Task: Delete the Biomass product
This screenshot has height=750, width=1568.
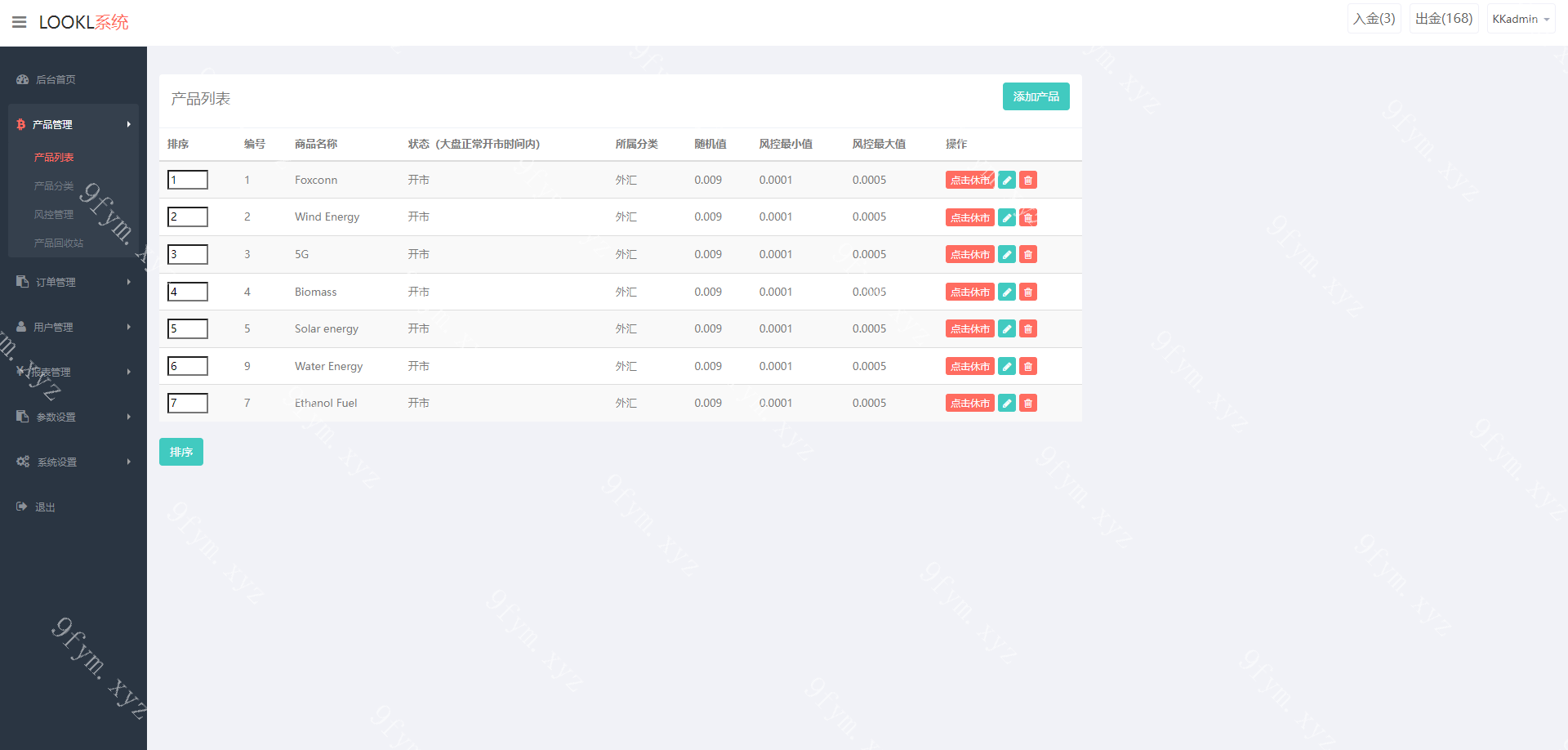Action: [x=1028, y=292]
